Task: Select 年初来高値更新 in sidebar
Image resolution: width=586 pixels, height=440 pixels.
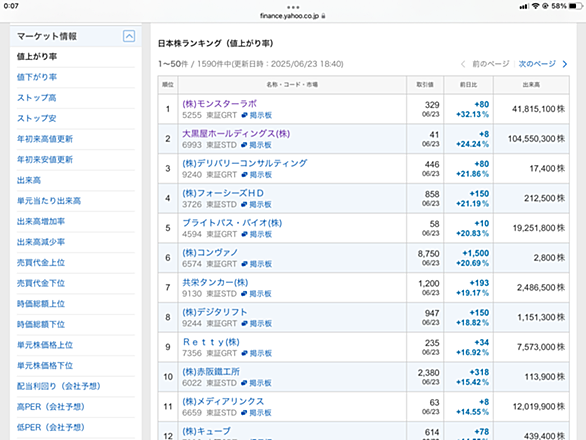Action: tap(45, 139)
